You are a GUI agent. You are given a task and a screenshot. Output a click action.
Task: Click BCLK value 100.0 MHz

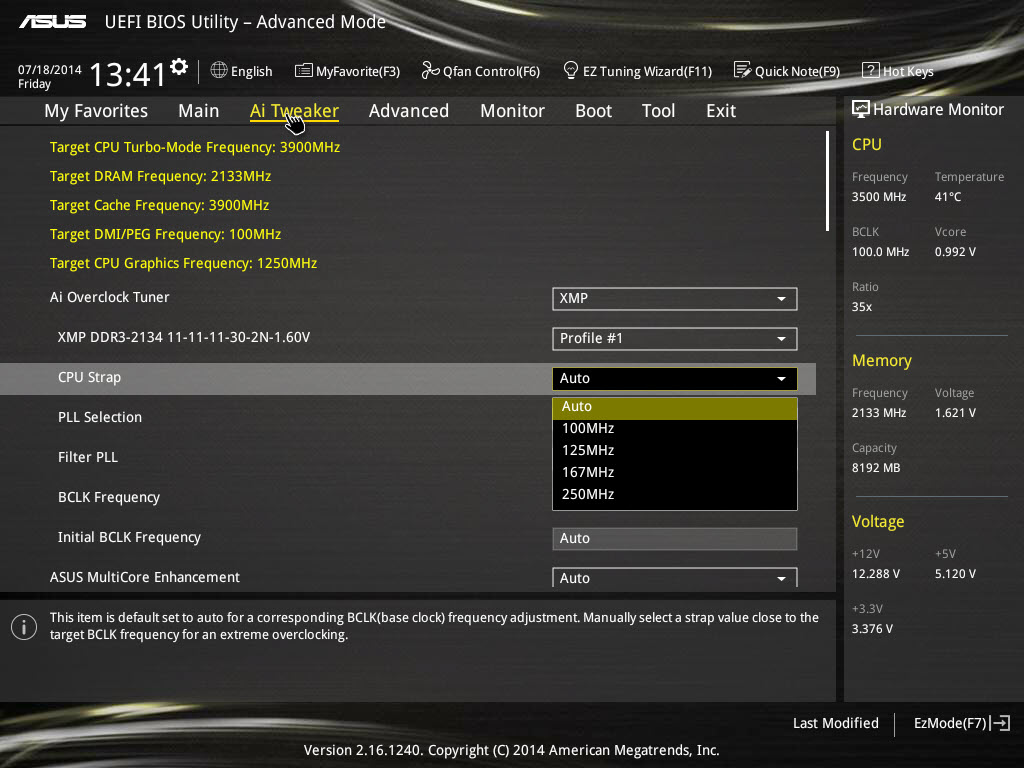(x=880, y=252)
